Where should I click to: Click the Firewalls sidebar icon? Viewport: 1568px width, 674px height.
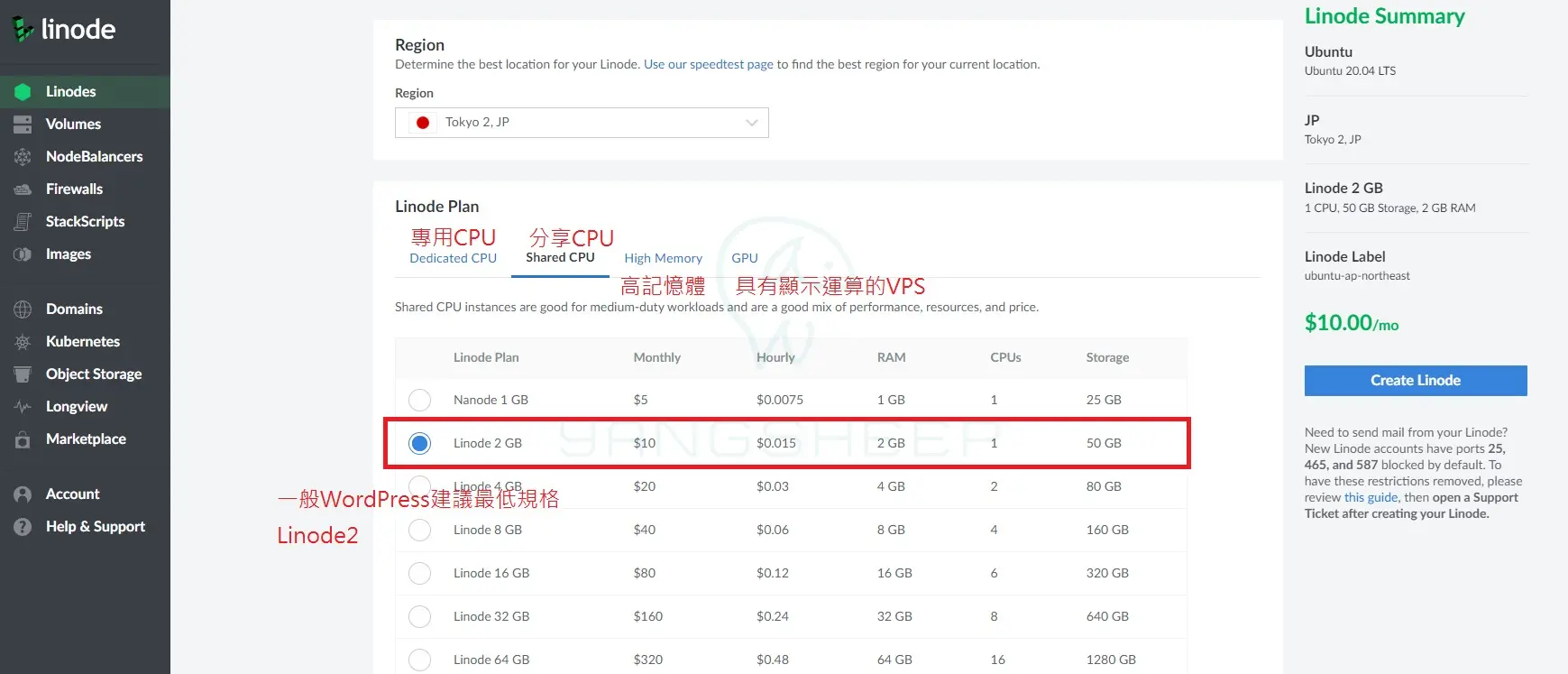[x=23, y=189]
